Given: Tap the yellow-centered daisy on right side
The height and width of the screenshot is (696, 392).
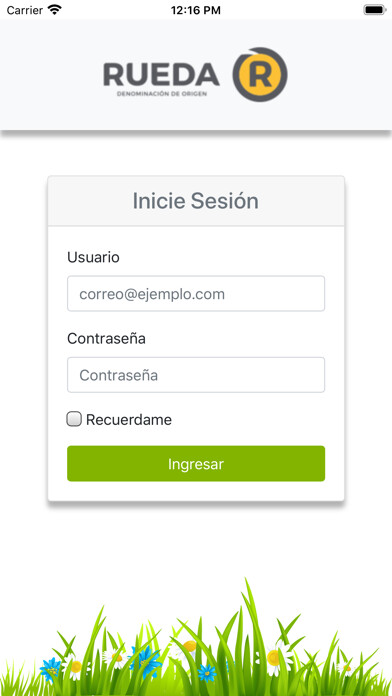Looking at the screenshot, I should [x=276, y=657].
